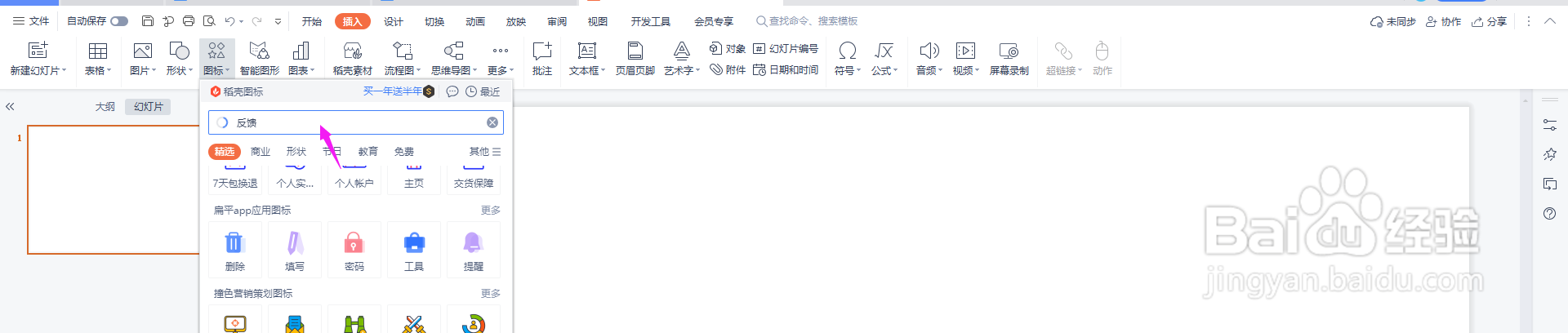Switch to the 开发工具 ribbon tab
This screenshot has height=333, width=1568.
click(651, 21)
